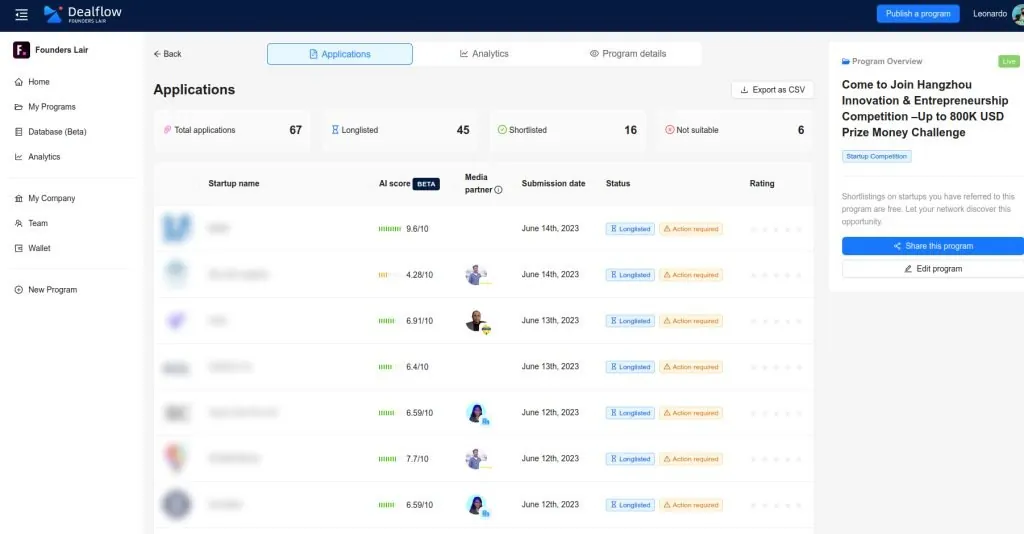
Task: Click Action required in 6.91/10 row
Action: click(x=691, y=321)
